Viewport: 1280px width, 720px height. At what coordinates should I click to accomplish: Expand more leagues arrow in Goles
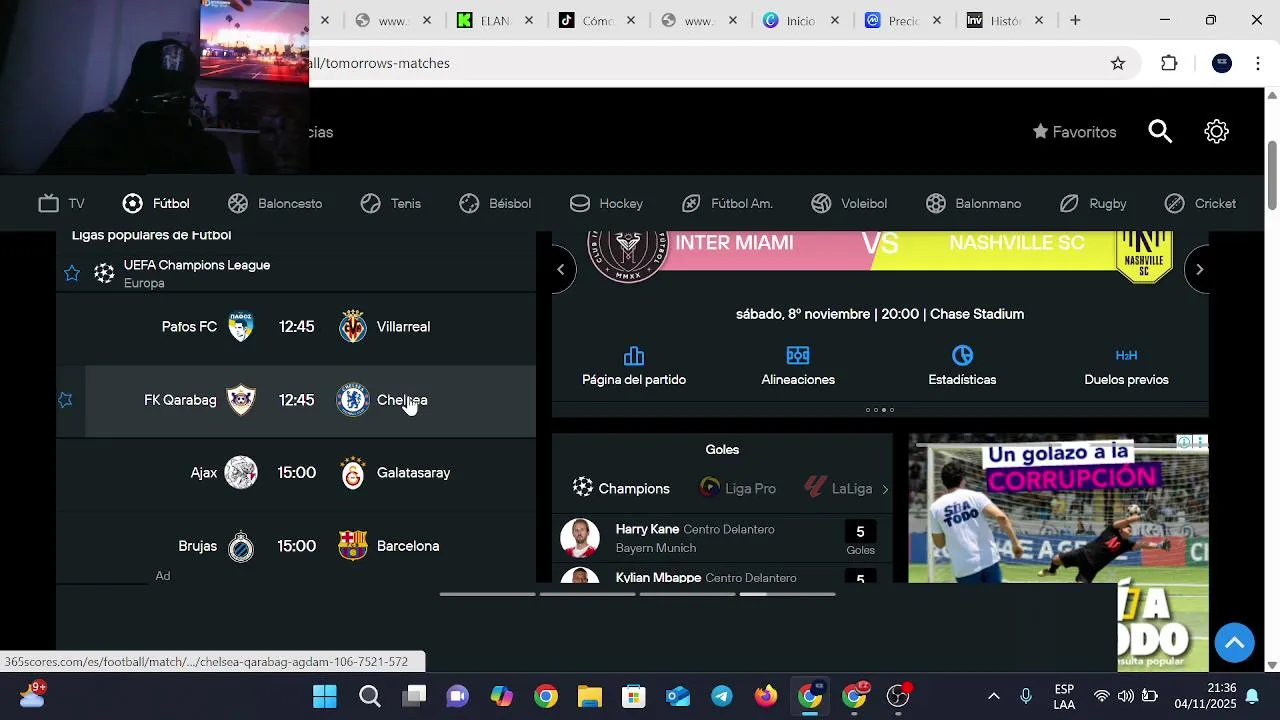(885, 489)
